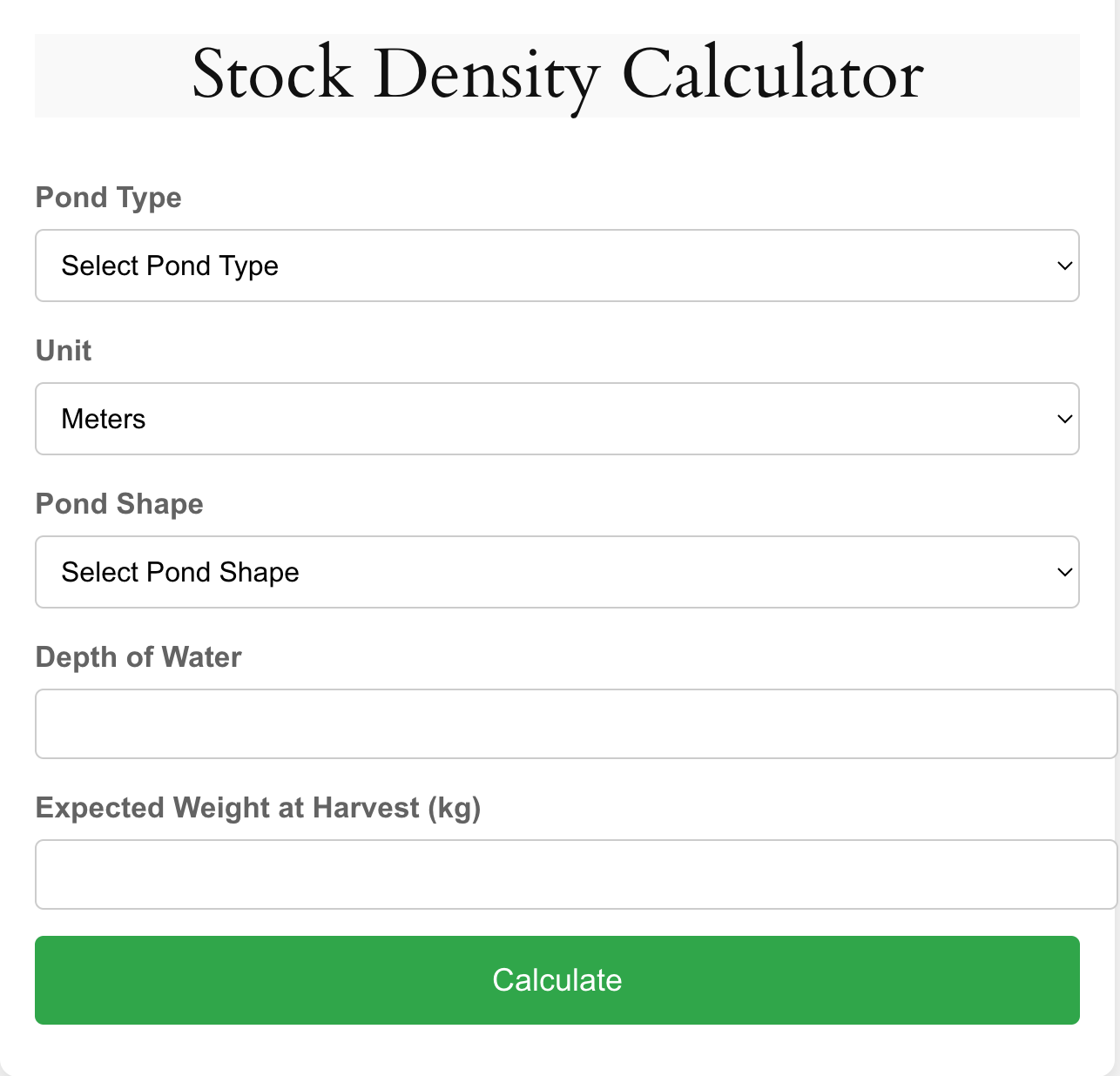
Task: Select the Unit label text
Action: (64, 352)
